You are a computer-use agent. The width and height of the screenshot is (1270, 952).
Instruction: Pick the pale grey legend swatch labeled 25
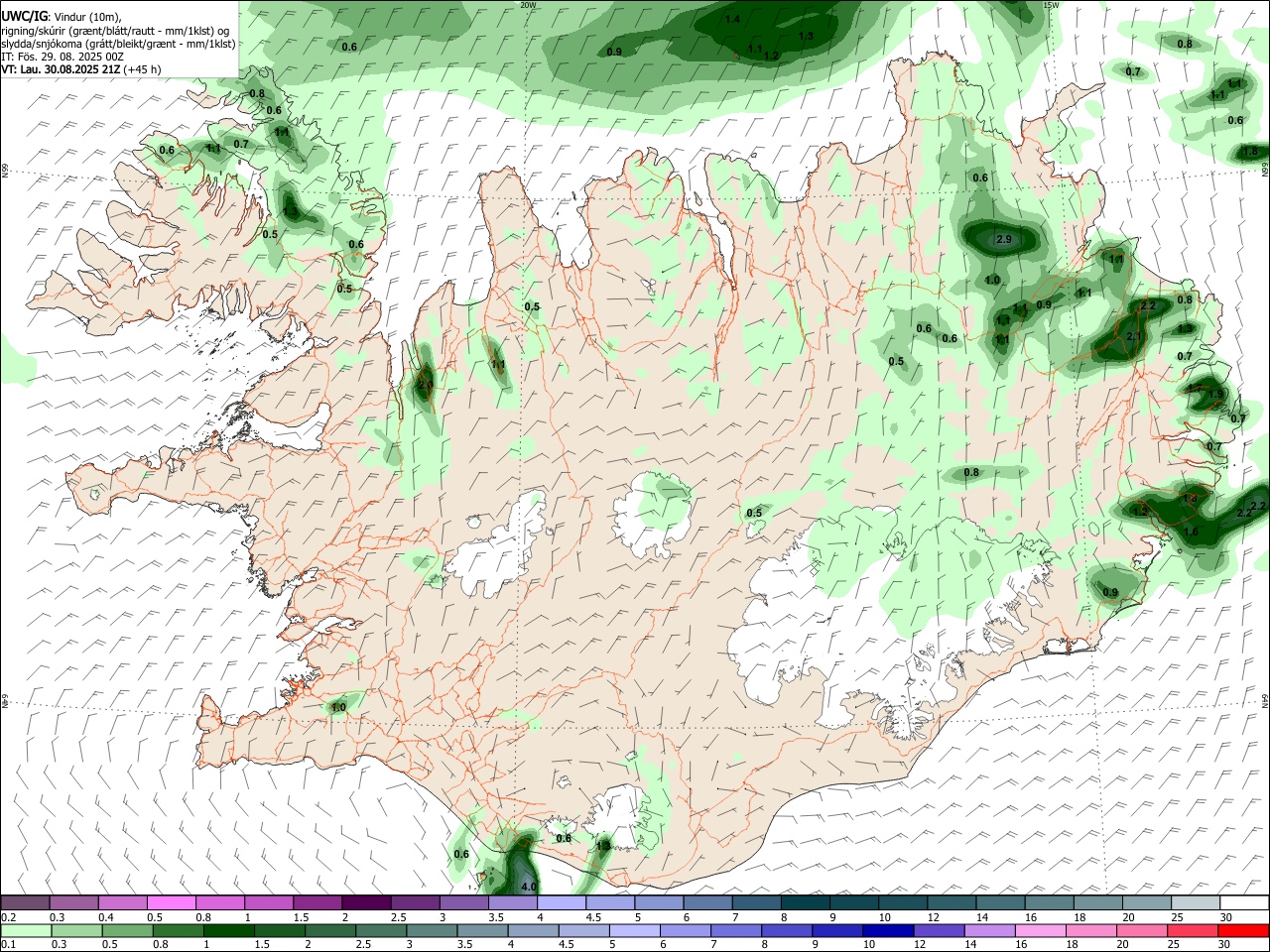[x=1195, y=902]
